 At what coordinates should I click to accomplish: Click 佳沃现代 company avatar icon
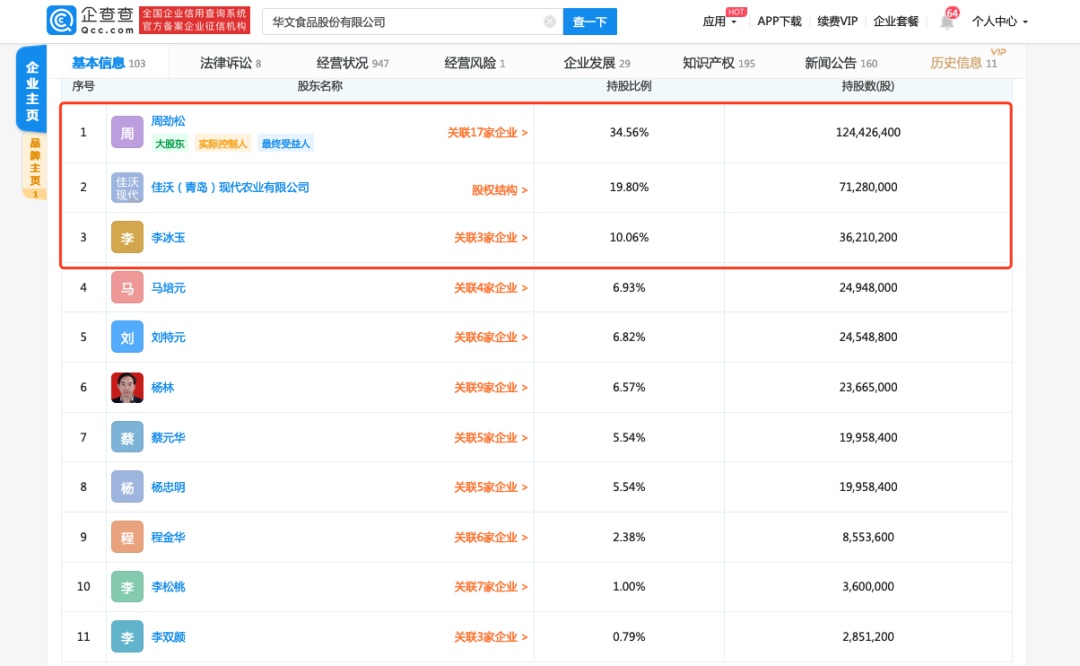pos(127,187)
